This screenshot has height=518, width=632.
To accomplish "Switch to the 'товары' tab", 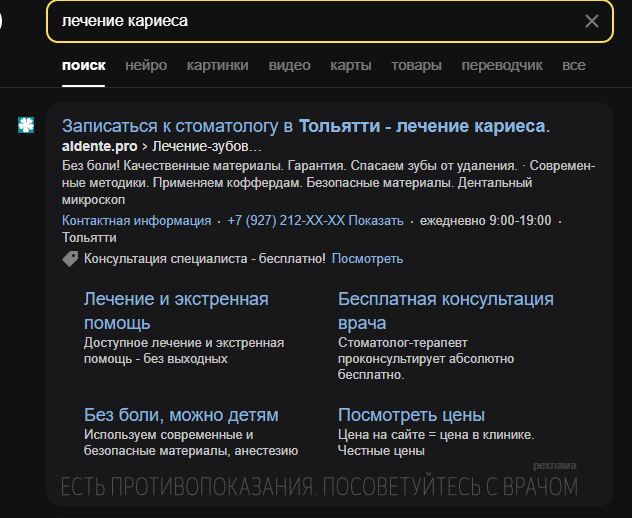I will click(x=416, y=65).
